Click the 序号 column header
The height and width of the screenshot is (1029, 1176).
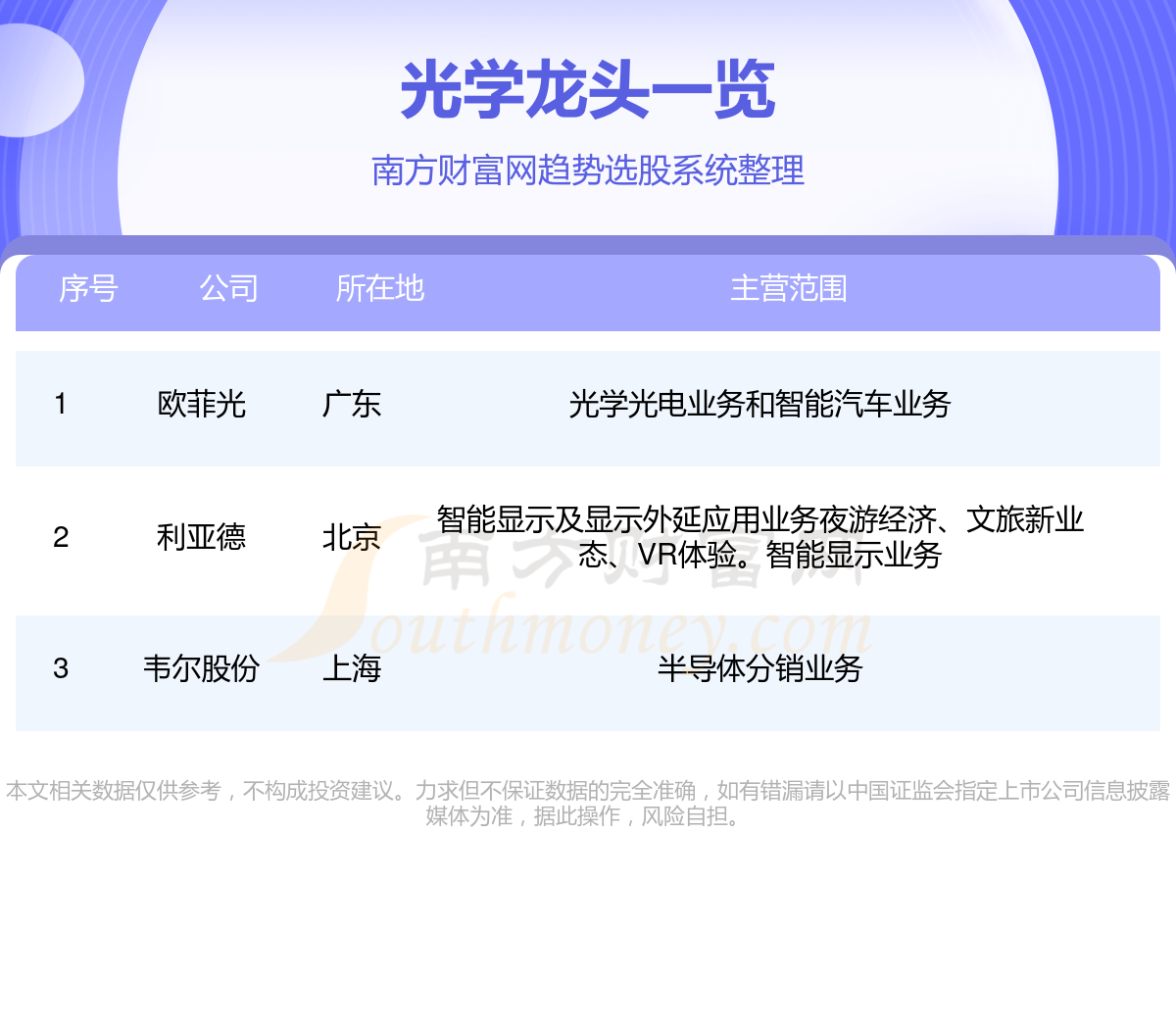[88, 288]
